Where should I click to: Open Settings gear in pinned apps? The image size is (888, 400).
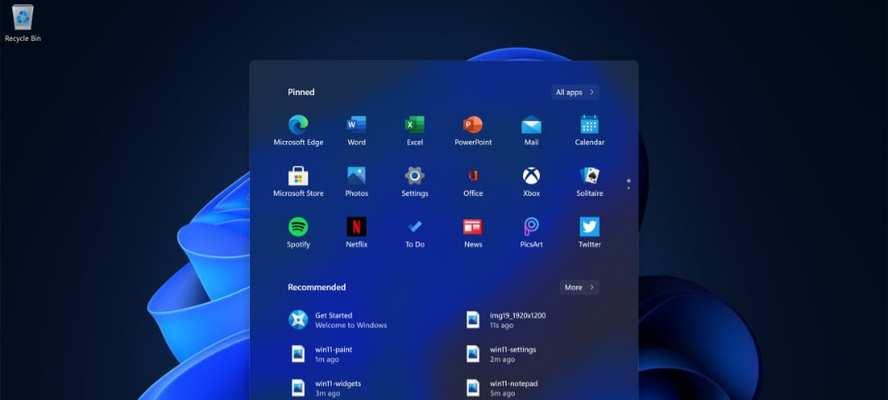coord(415,181)
